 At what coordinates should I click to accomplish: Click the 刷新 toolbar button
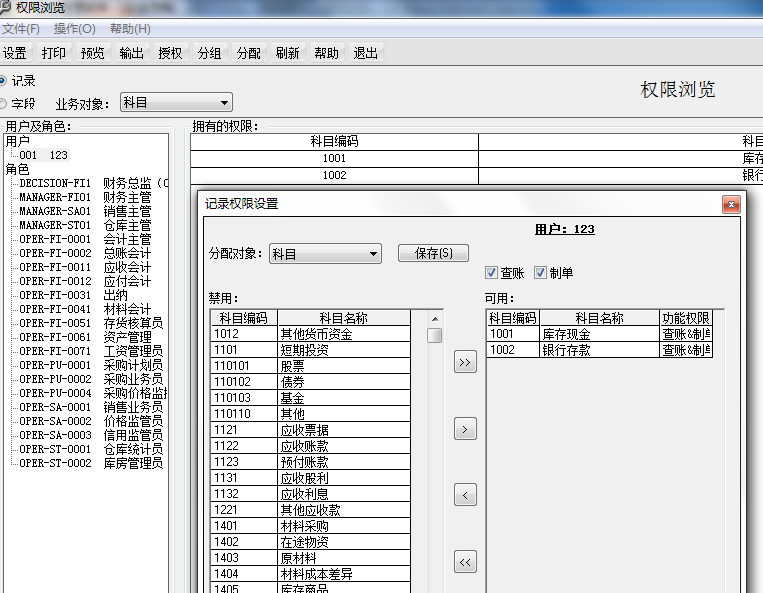click(287, 53)
